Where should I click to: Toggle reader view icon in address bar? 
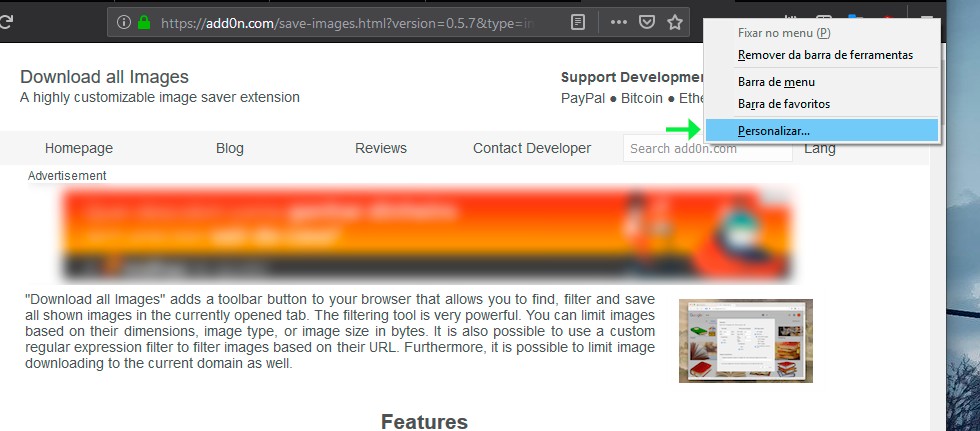click(x=578, y=22)
